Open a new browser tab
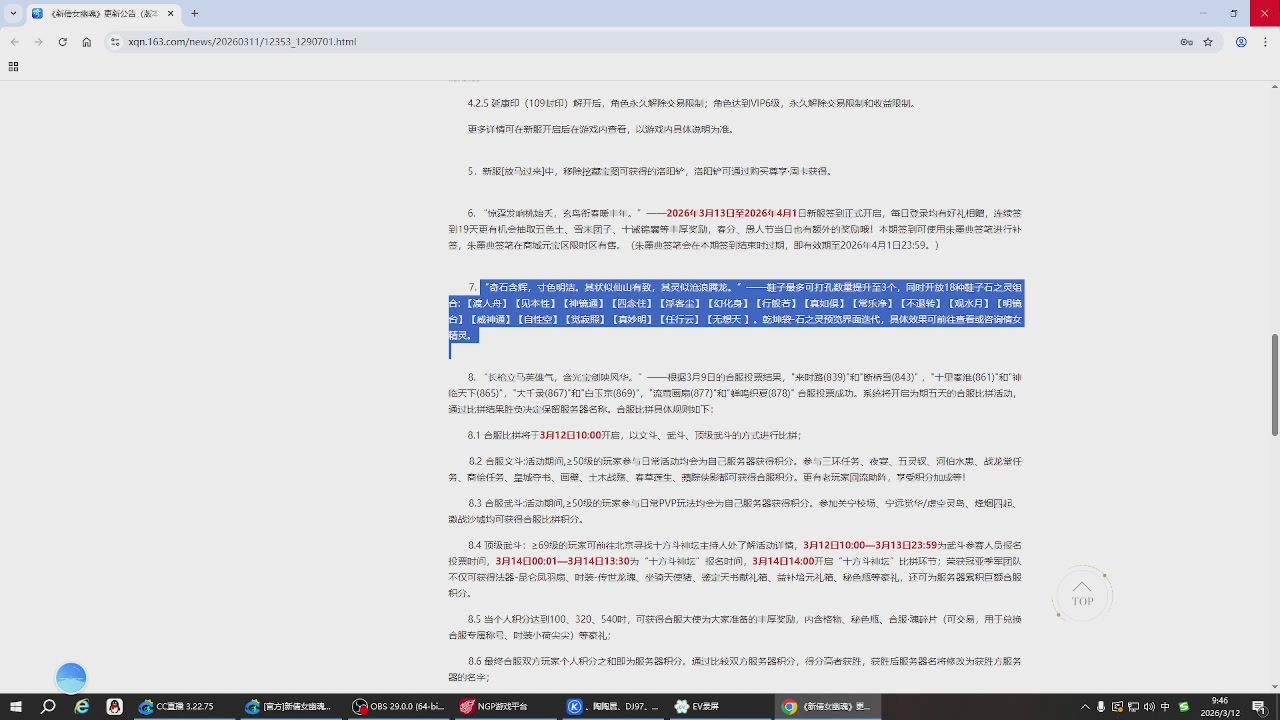 (194, 13)
